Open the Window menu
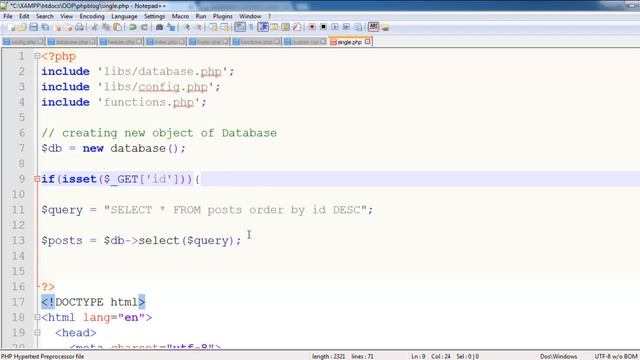 pos(250,16)
